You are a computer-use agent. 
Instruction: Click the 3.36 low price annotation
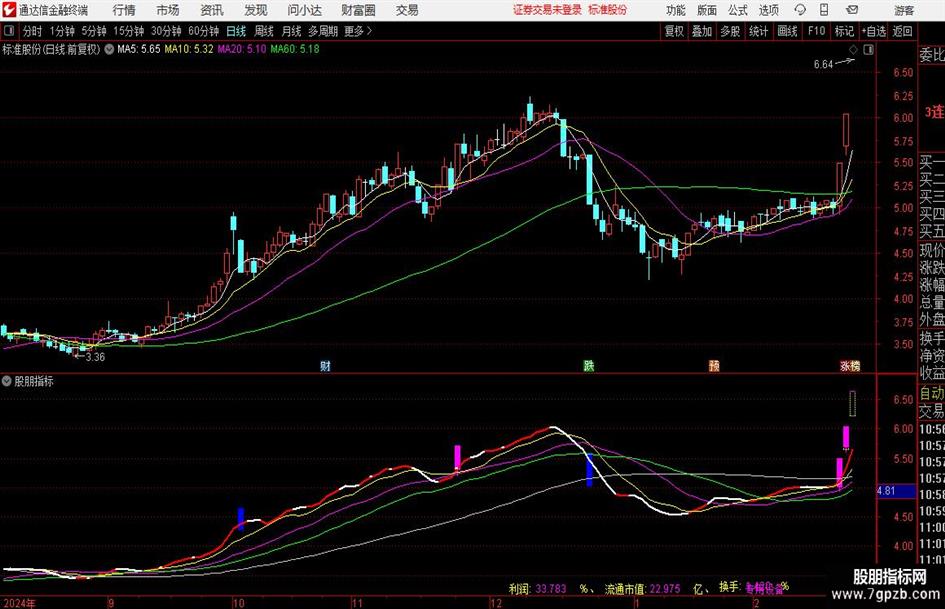coord(95,357)
